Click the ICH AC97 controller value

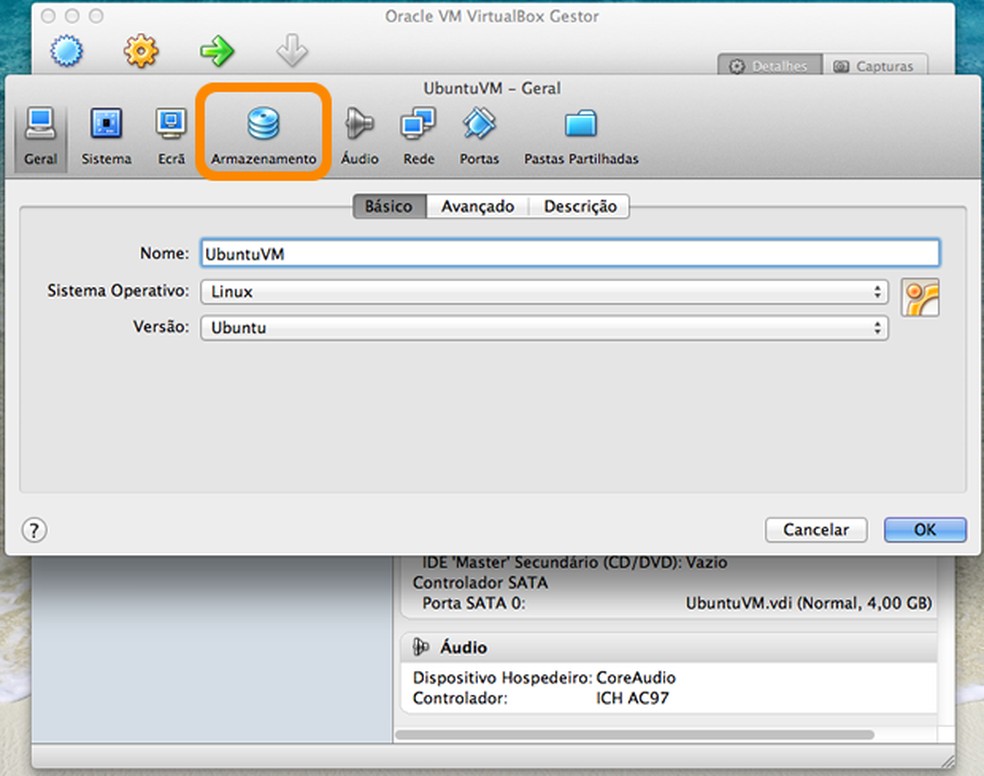(632, 698)
